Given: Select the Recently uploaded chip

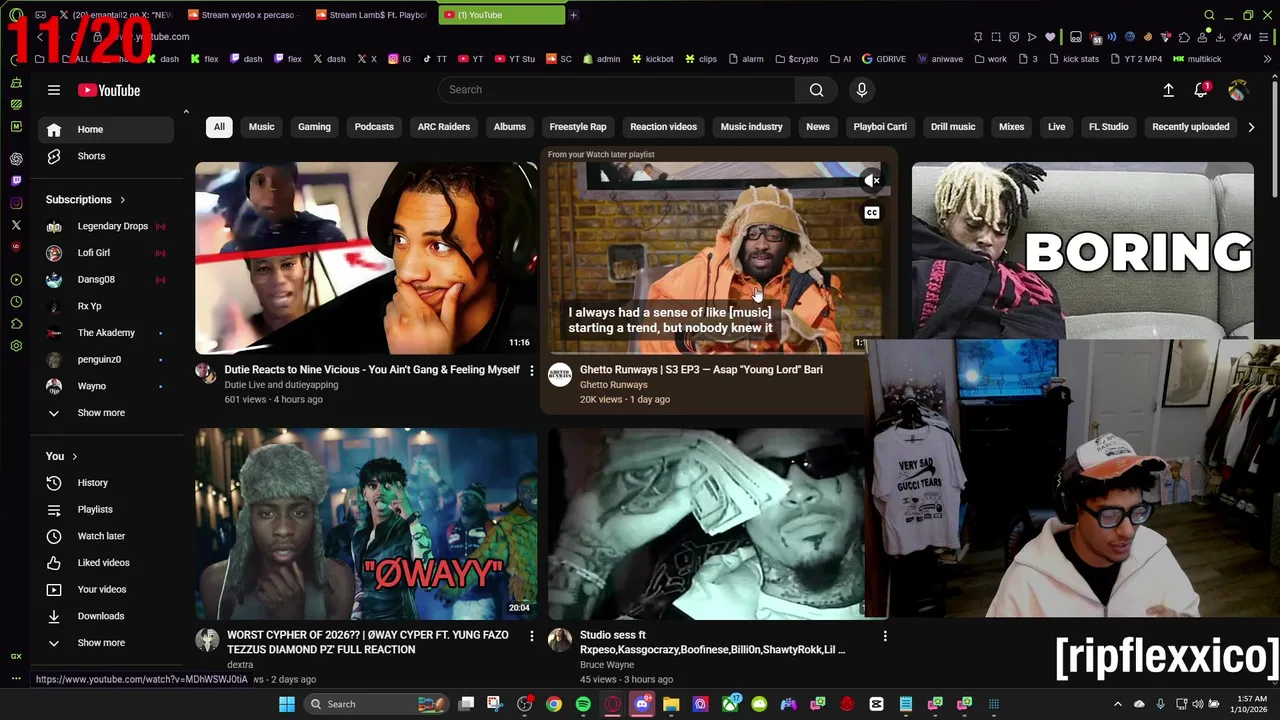Looking at the screenshot, I should [1191, 127].
